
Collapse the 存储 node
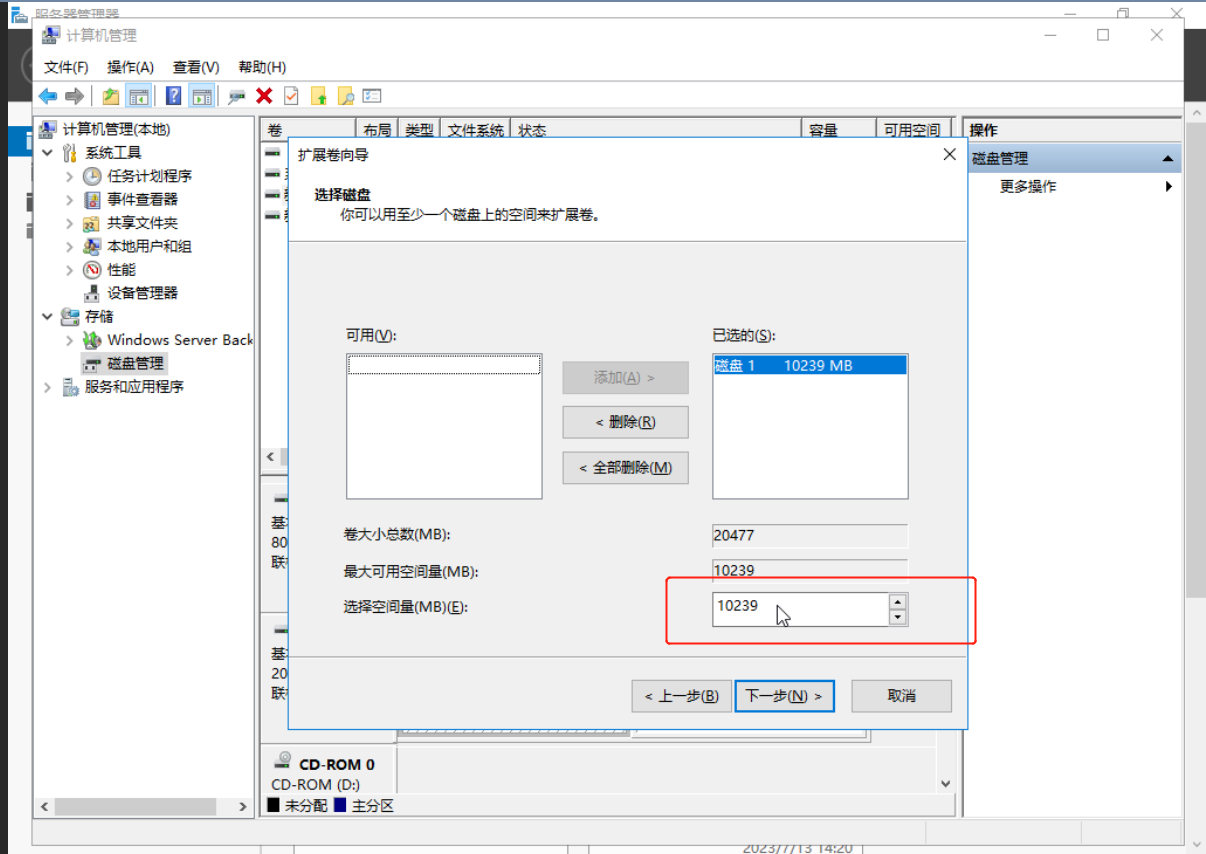click(x=48, y=316)
